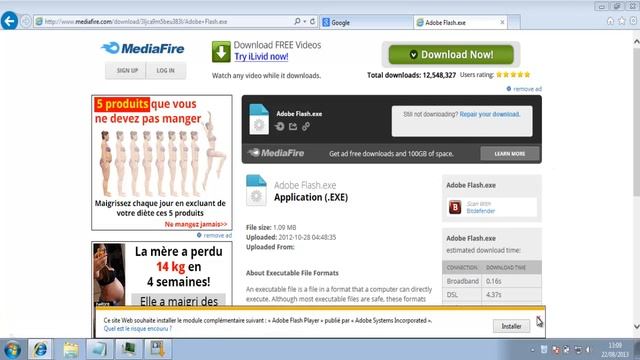The width and height of the screenshot is (640, 360).
Task: Go forward with the browser forward arrow
Action: [x=26, y=21]
